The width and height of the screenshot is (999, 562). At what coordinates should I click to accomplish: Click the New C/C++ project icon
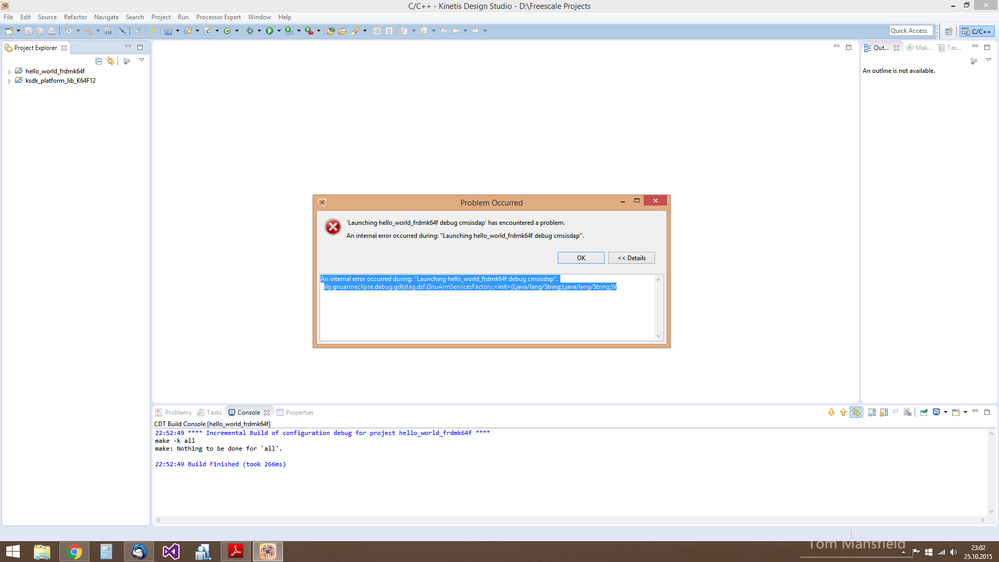[x=168, y=31]
